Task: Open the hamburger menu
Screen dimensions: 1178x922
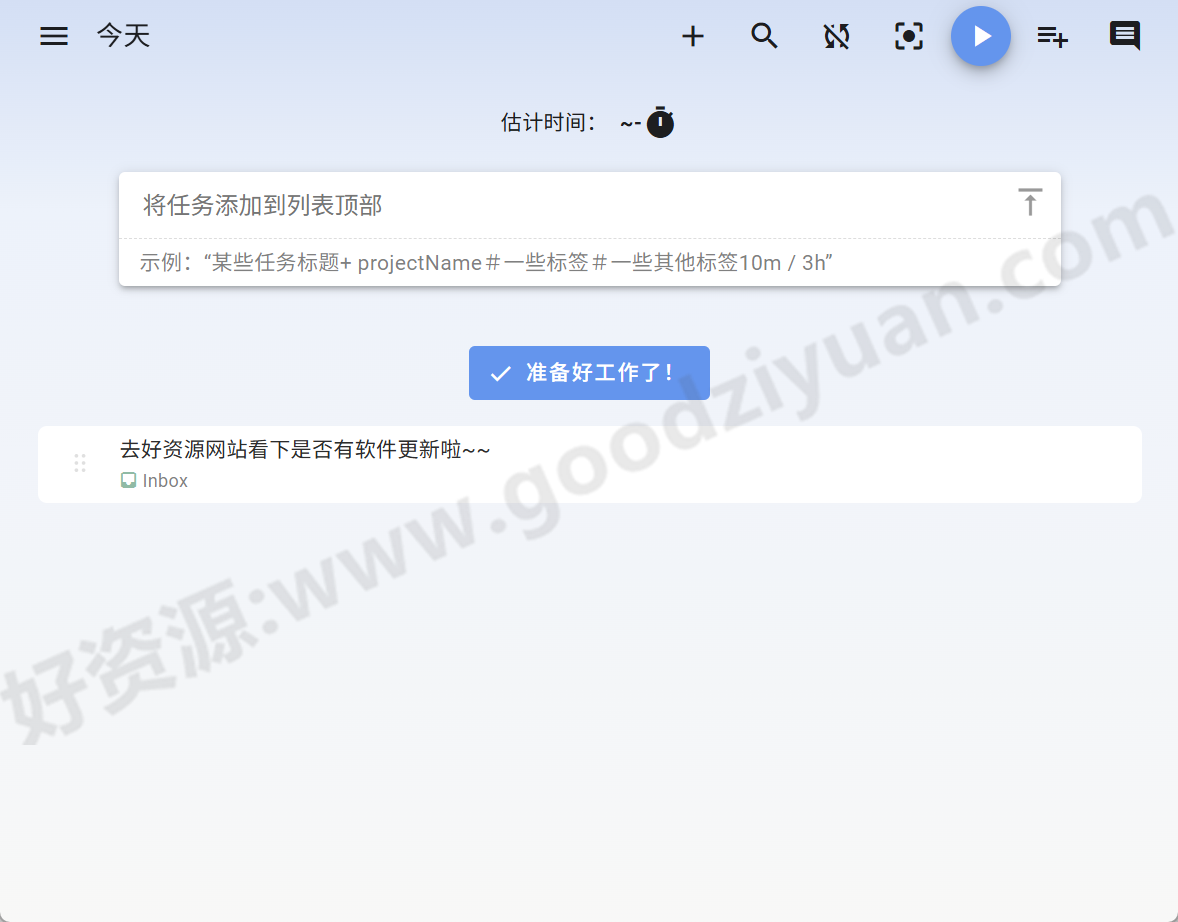Action: tap(53, 36)
